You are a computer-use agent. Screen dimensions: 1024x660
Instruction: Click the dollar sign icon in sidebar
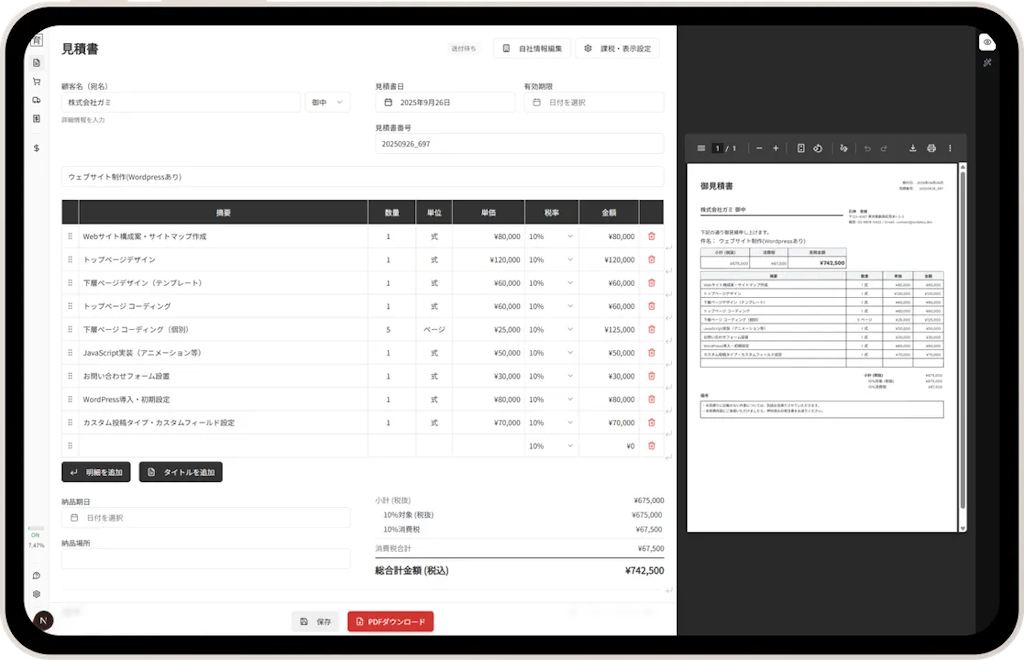coord(37,148)
